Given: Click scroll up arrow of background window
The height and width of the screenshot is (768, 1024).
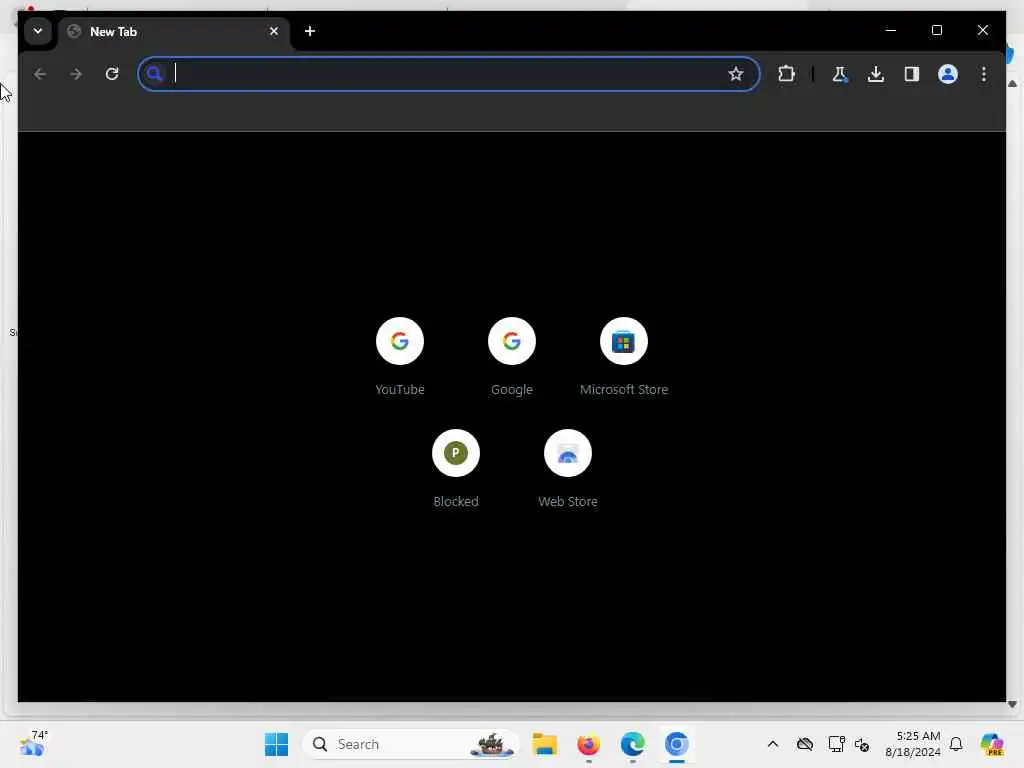Looking at the screenshot, I should pos(1012,84).
